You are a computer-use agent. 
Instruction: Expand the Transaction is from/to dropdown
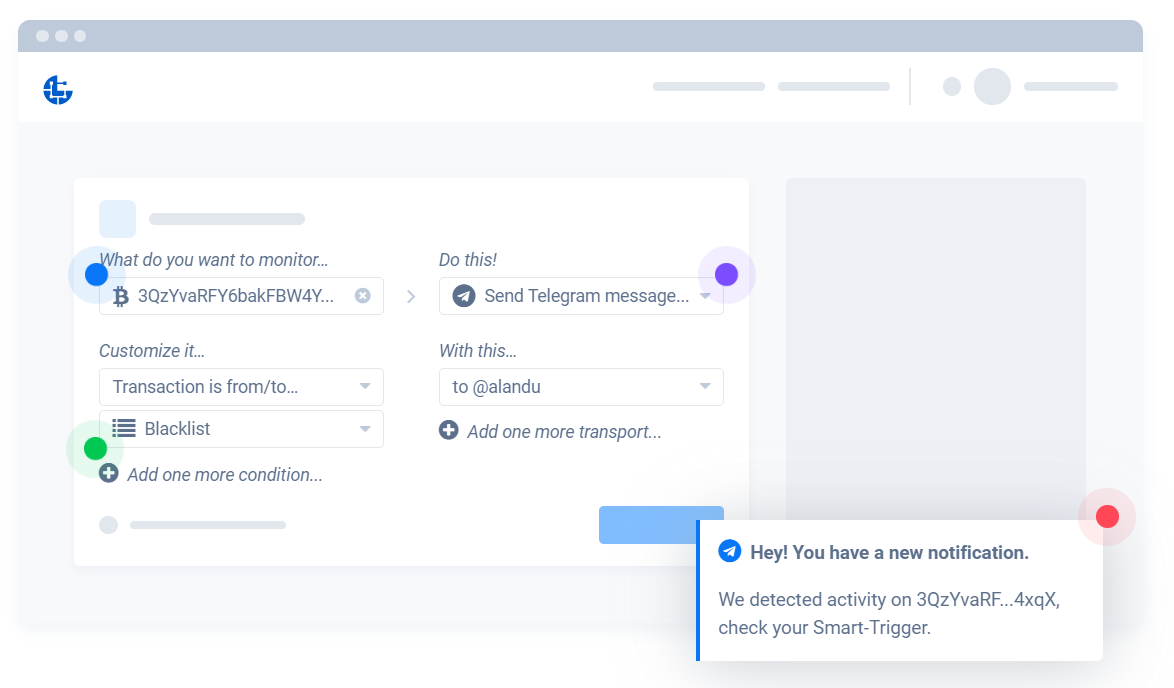click(x=365, y=387)
